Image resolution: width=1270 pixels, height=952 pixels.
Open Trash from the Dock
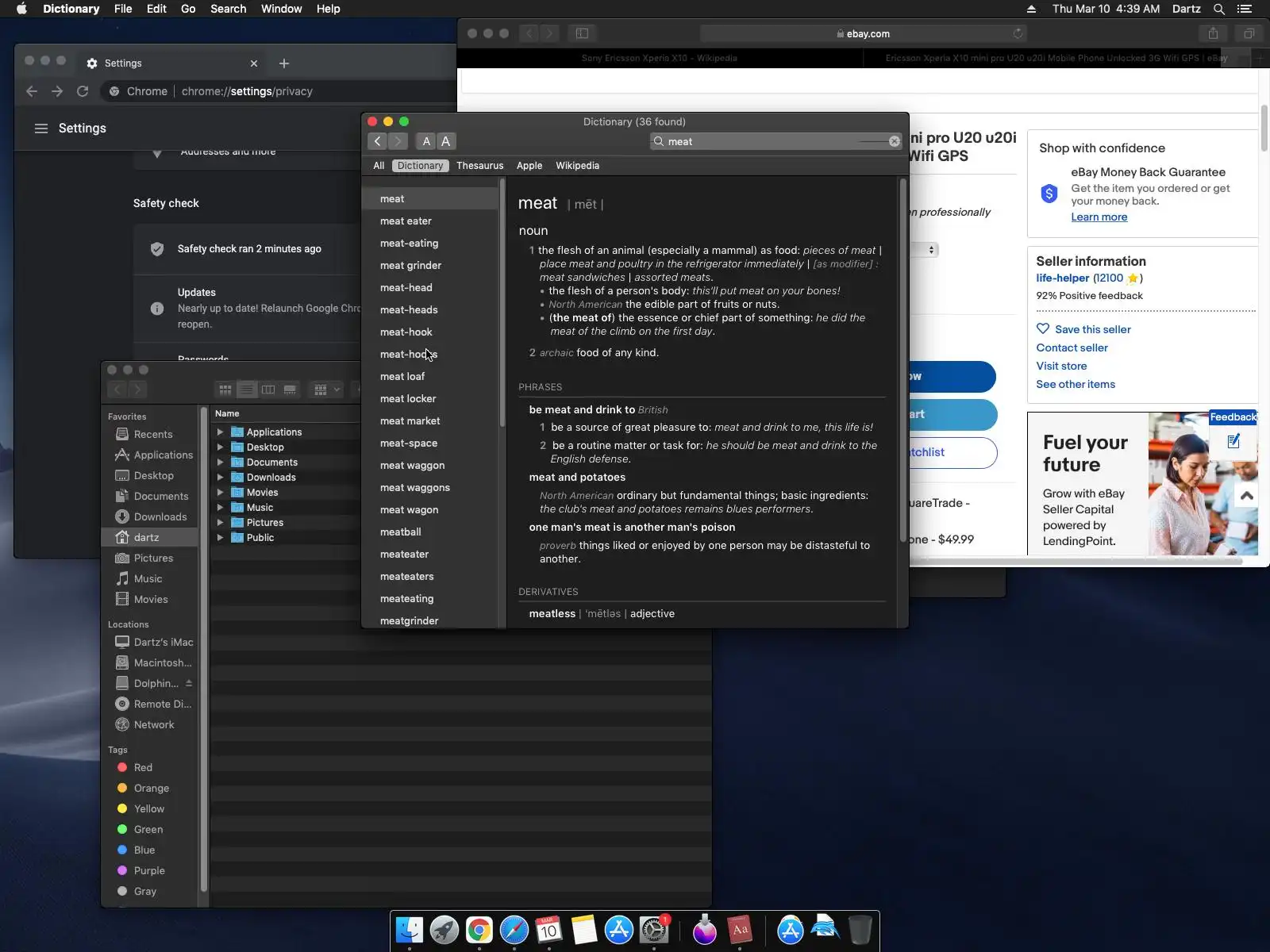click(860, 930)
